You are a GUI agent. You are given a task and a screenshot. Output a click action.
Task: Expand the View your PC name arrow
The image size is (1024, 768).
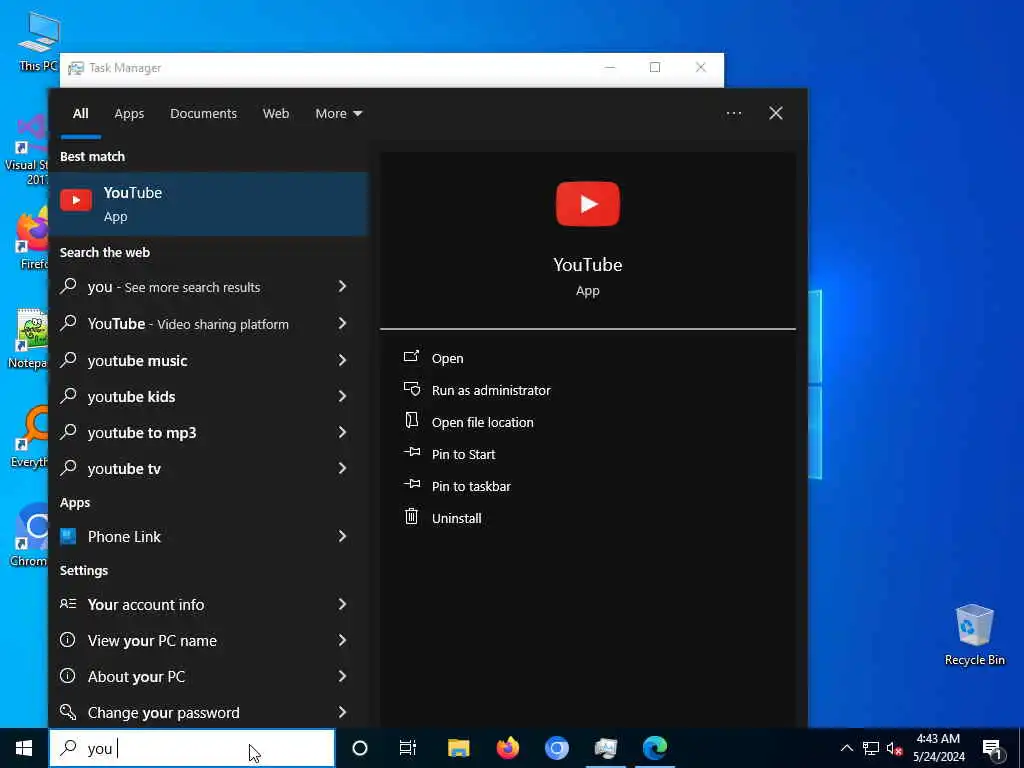(x=342, y=640)
